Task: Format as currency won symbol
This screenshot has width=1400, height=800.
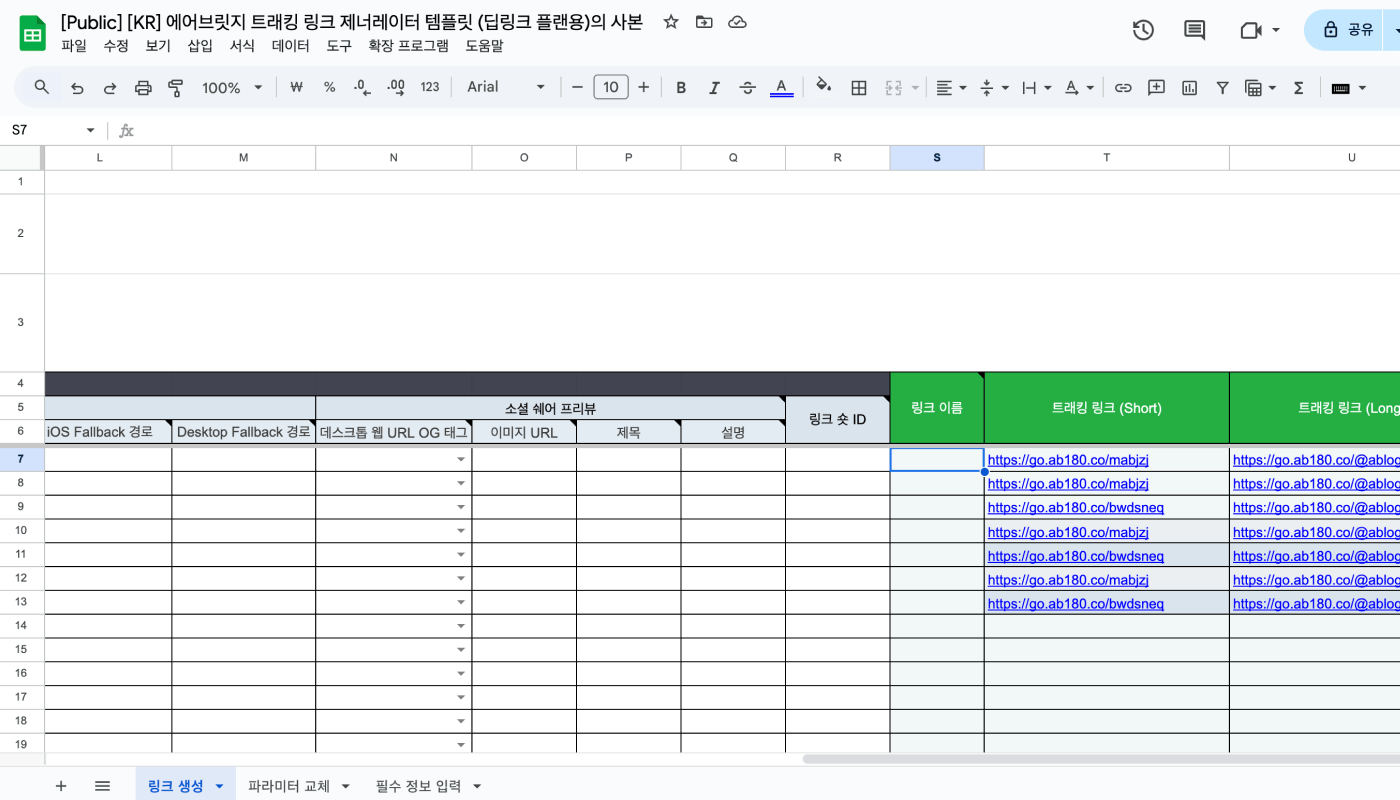Action: [x=296, y=87]
